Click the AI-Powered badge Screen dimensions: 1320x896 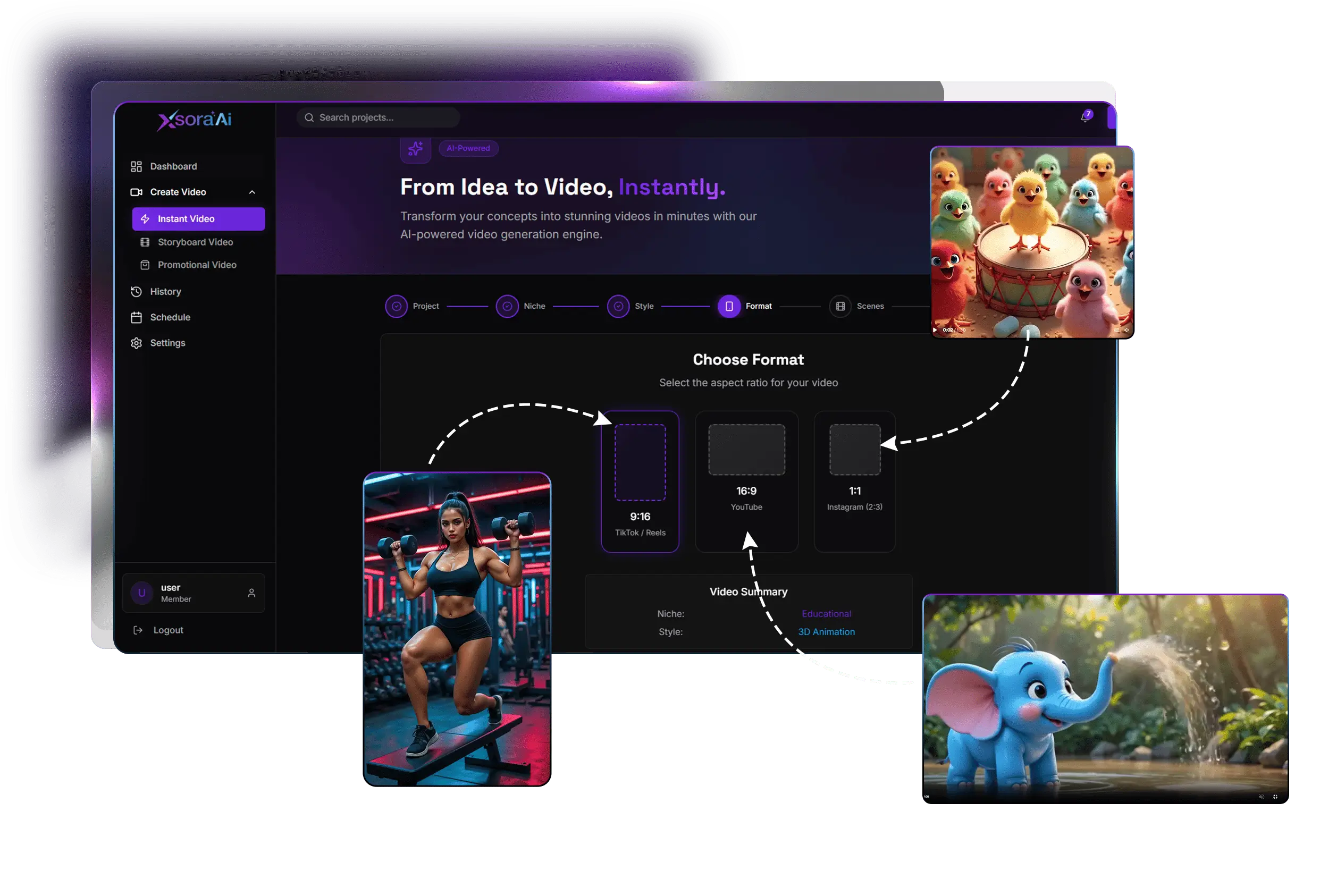tap(468, 148)
